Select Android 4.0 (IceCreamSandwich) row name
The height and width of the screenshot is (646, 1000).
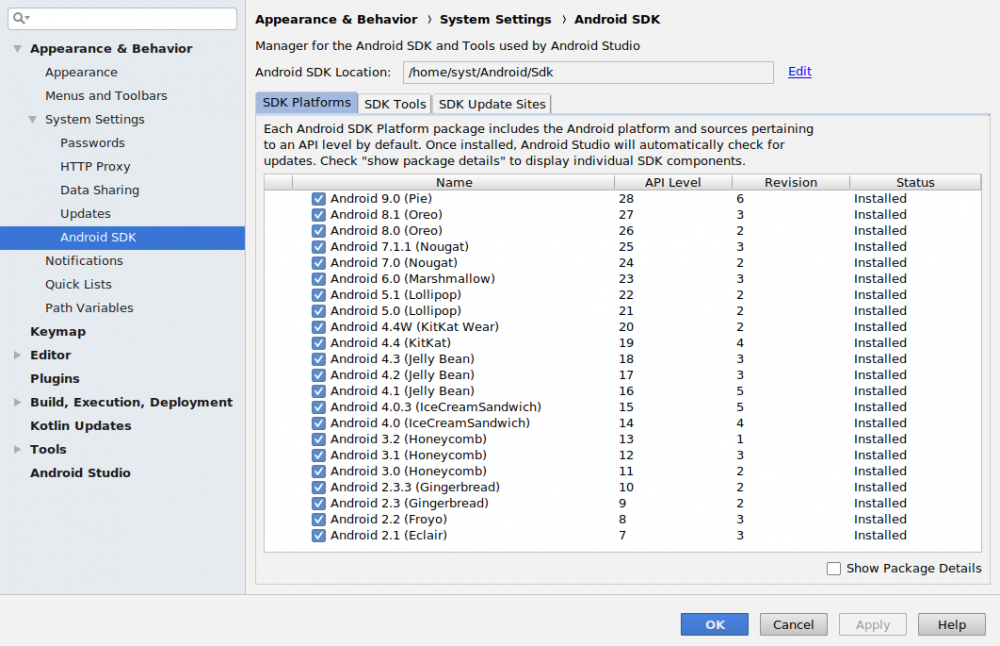tap(430, 423)
